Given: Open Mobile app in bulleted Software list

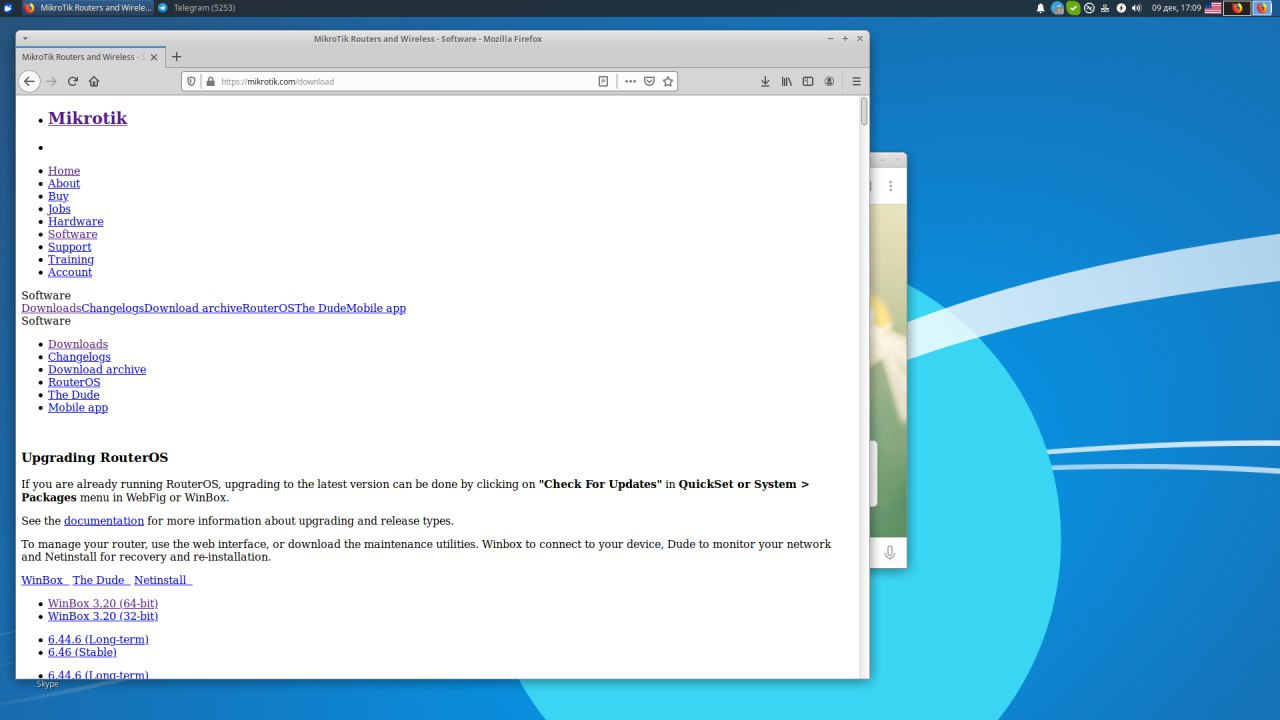Looking at the screenshot, I should (78, 407).
